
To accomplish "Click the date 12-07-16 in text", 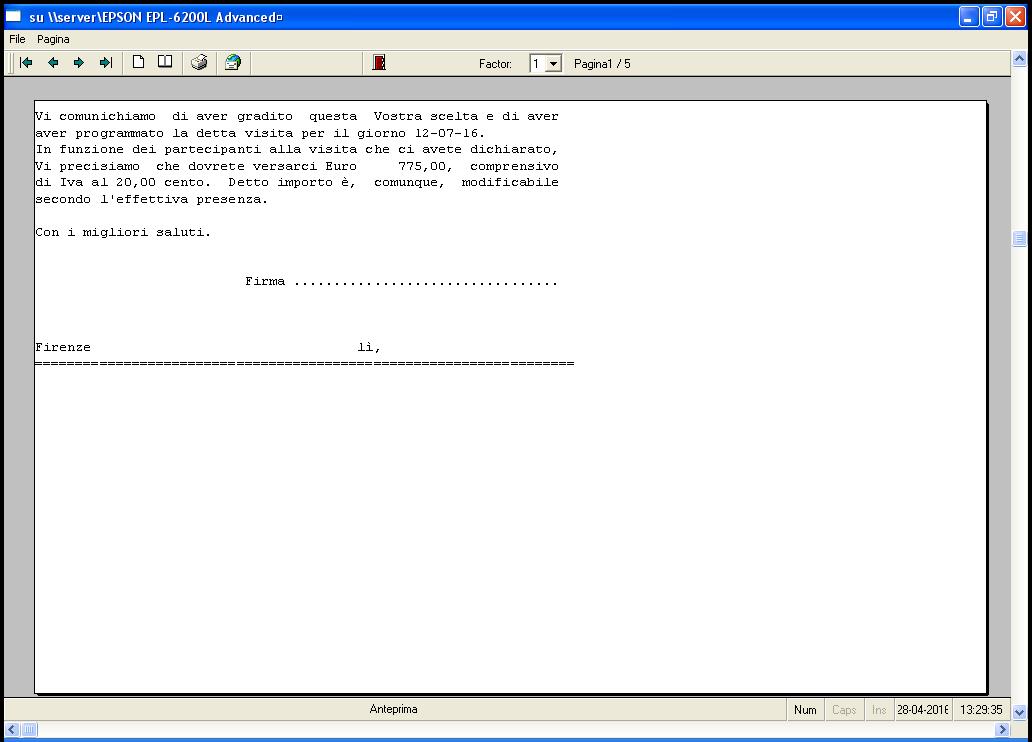I will (x=446, y=134).
